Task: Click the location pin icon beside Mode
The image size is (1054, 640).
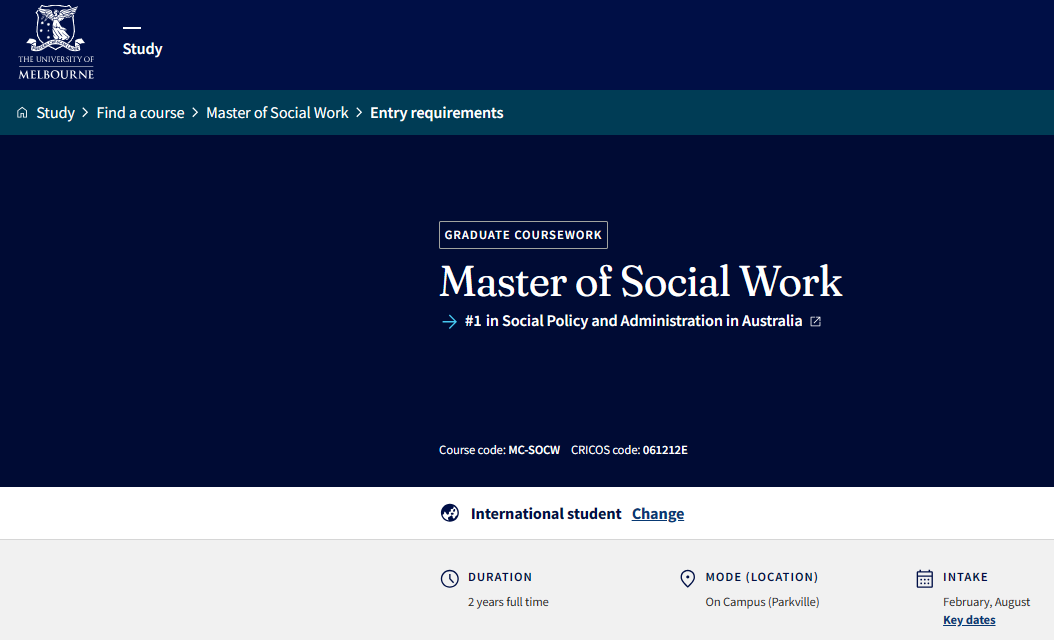Action: click(x=687, y=579)
